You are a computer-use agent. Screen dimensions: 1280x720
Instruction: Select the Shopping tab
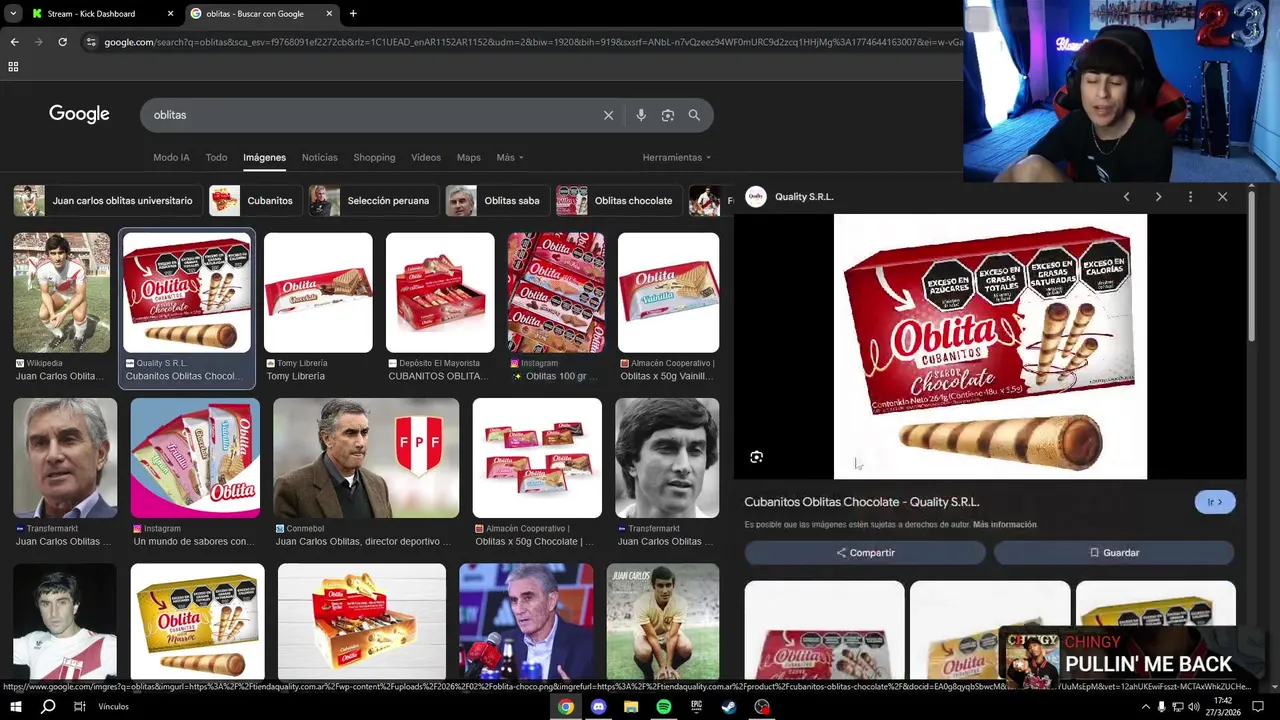374,157
